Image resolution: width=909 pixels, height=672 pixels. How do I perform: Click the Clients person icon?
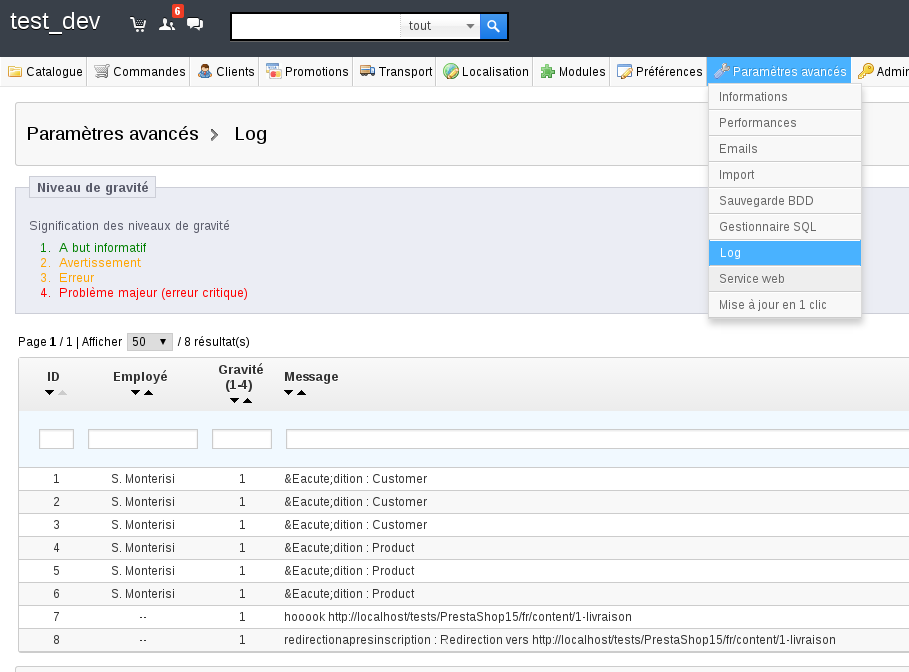click(x=205, y=71)
